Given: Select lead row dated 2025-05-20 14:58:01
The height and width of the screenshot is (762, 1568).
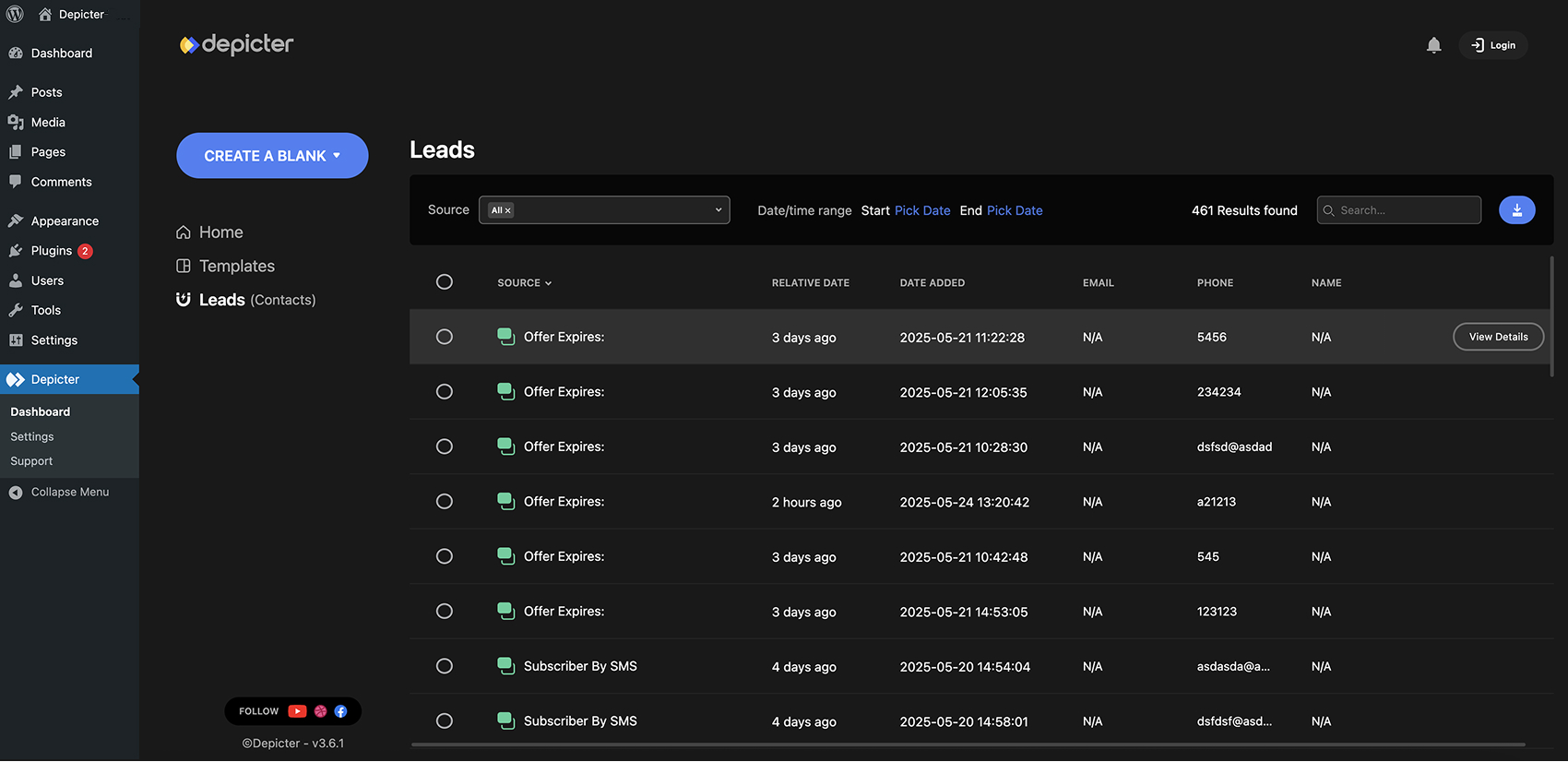Looking at the screenshot, I should pyautogui.click(x=445, y=721).
